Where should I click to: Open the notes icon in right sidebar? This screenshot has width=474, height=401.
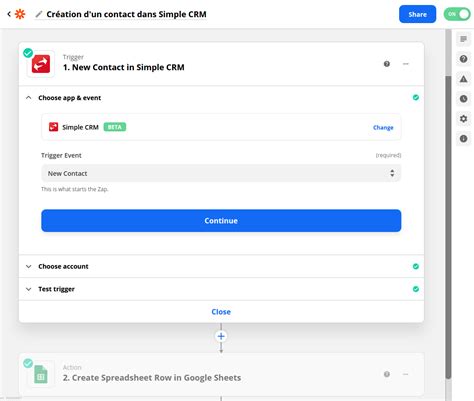(x=463, y=39)
